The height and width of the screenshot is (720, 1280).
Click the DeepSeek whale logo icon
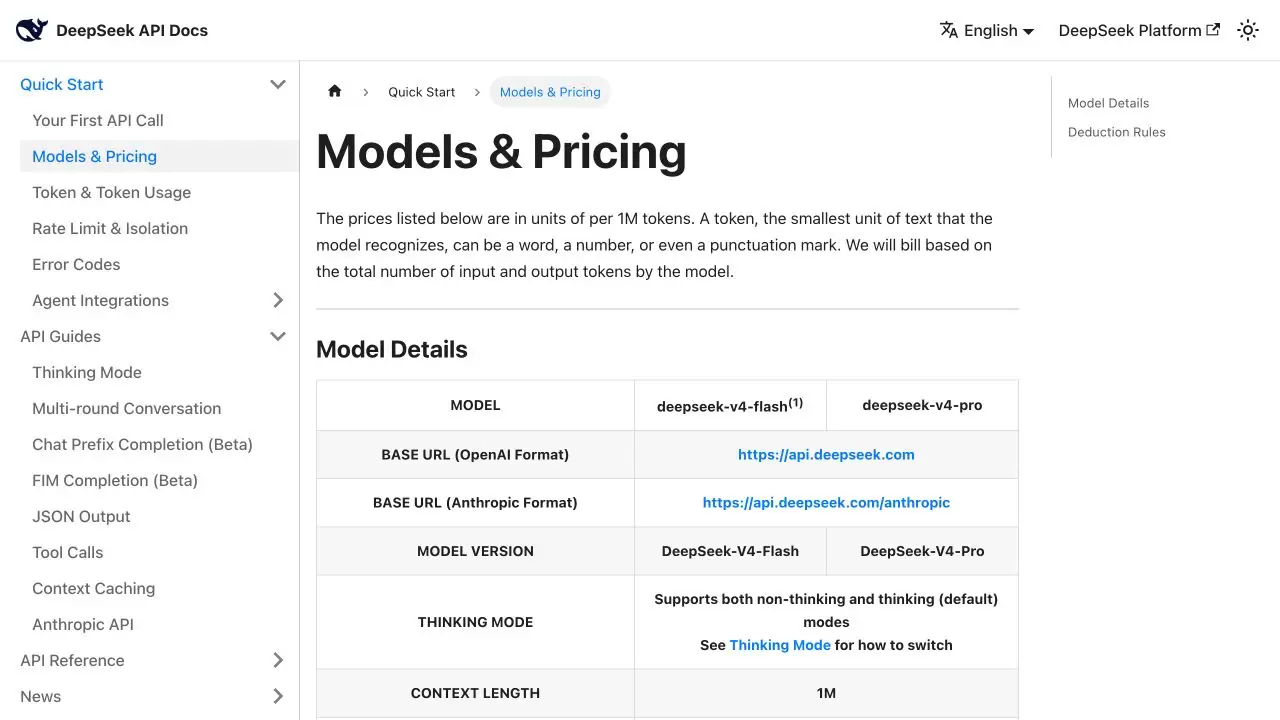(32, 30)
